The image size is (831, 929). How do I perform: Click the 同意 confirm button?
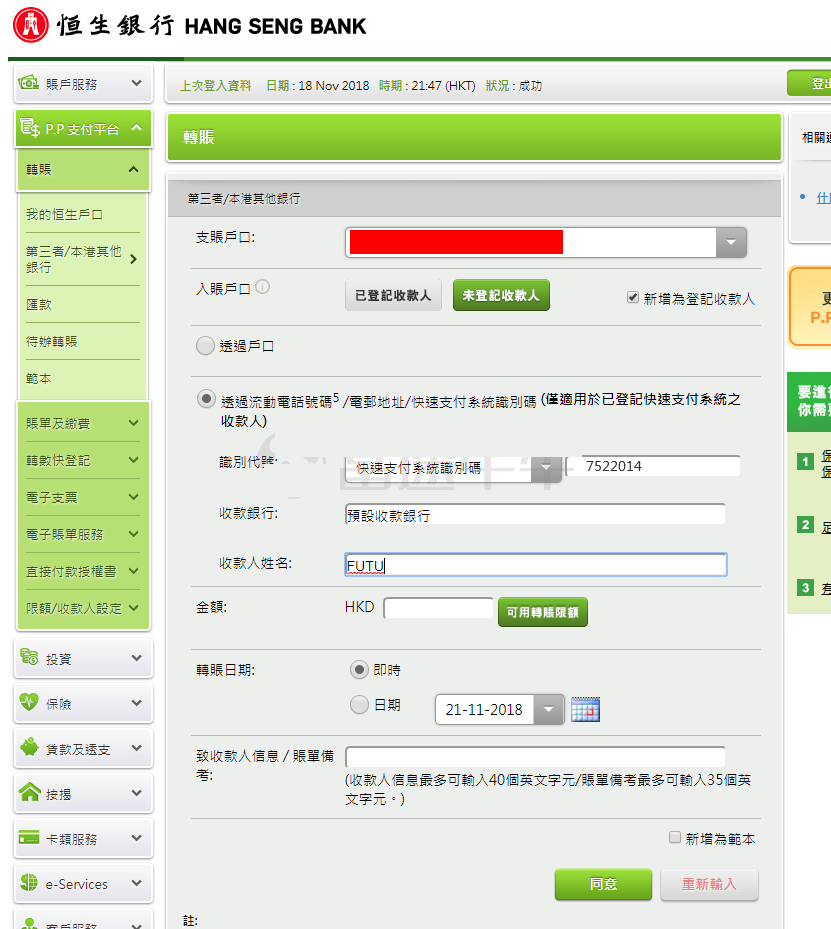click(x=603, y=884)
